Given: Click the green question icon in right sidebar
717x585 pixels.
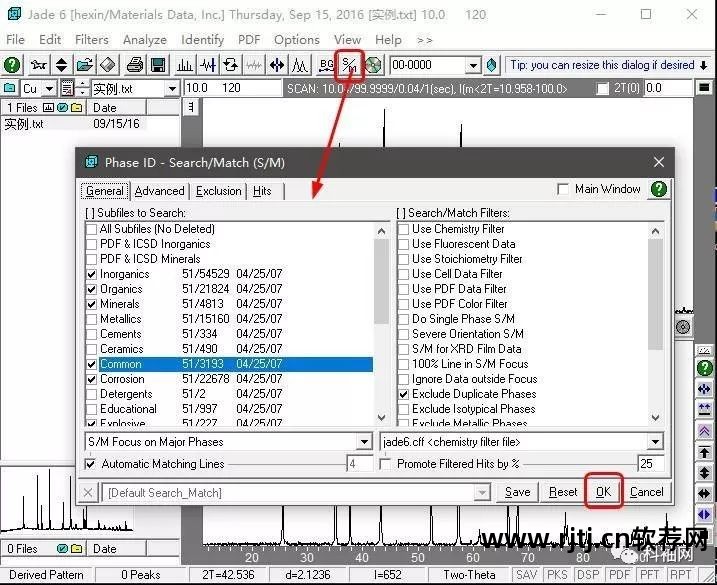Looking at the screenshot, I should tap(705, 368).
